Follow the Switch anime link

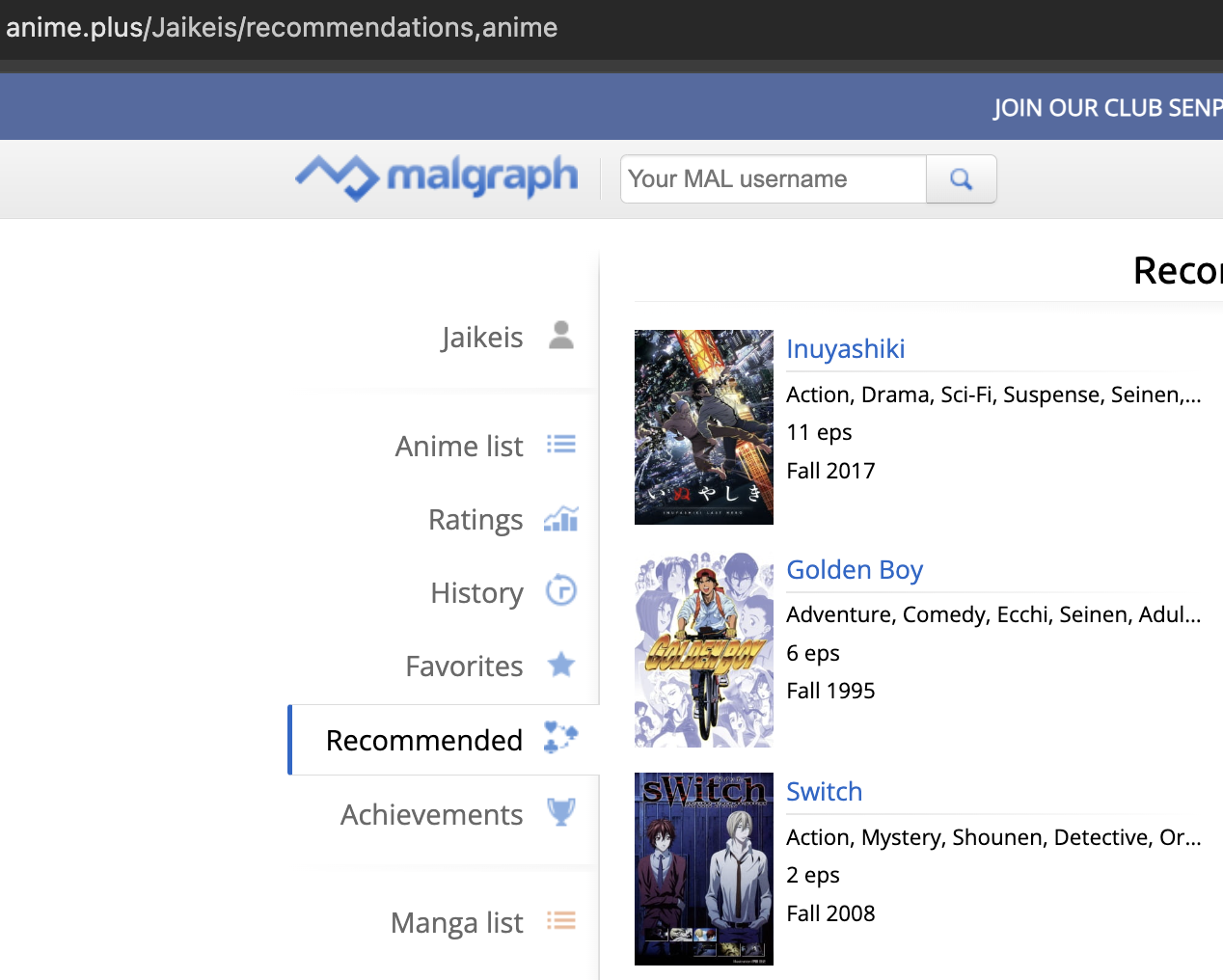(x=824, y=792)
